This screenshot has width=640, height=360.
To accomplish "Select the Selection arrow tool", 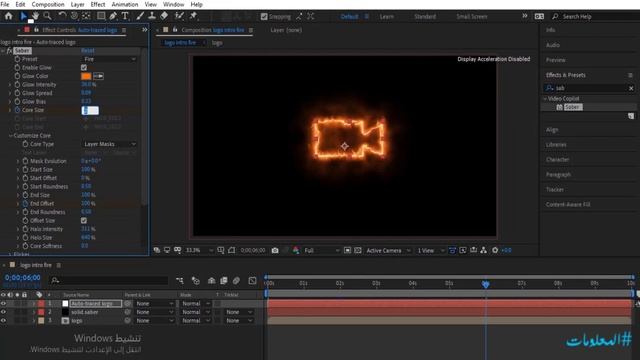I will pos(23,16).
